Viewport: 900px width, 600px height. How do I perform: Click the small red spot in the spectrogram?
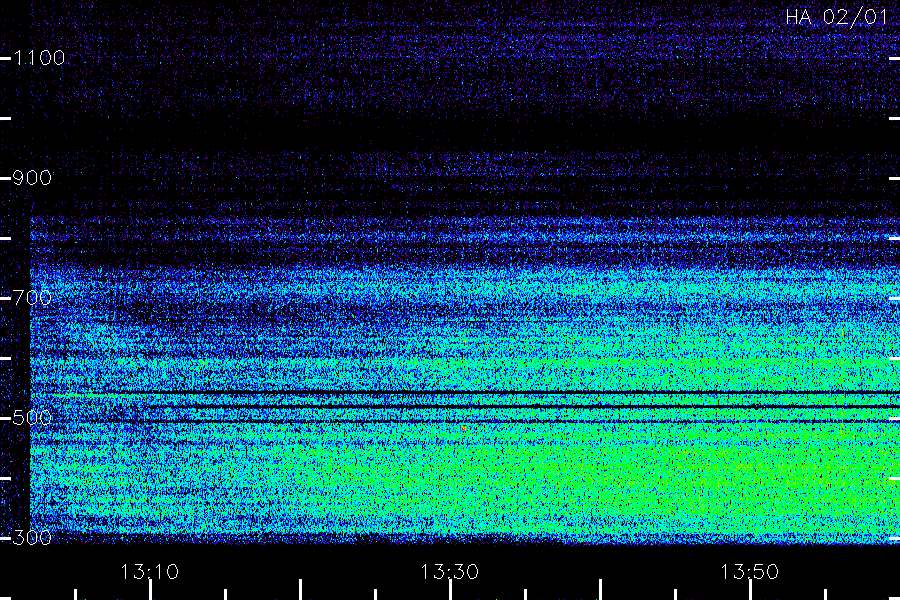(464, 428)
